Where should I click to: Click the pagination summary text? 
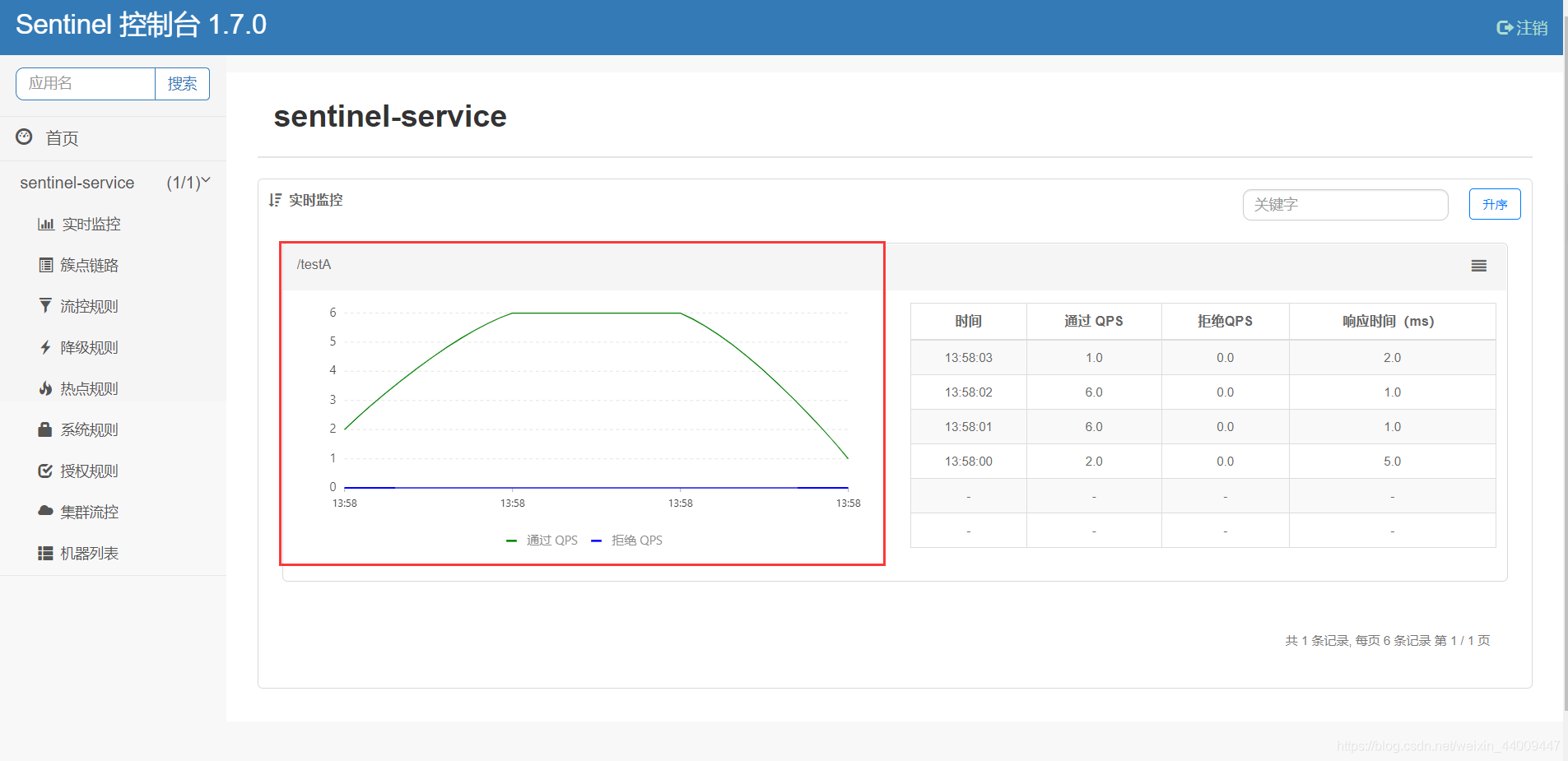tap(1387, 640)
